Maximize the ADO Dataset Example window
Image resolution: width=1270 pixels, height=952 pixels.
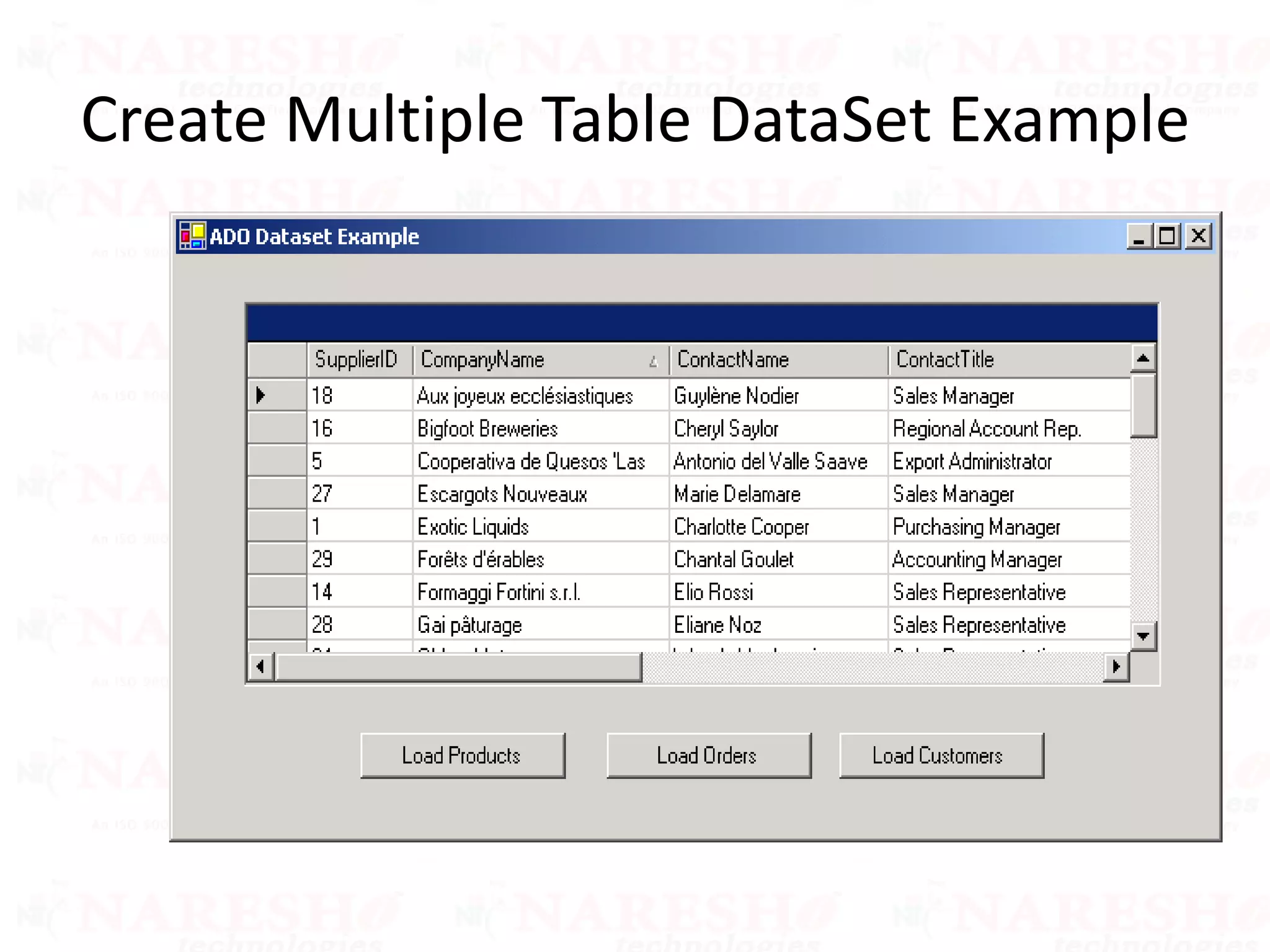click(1168, 236)
